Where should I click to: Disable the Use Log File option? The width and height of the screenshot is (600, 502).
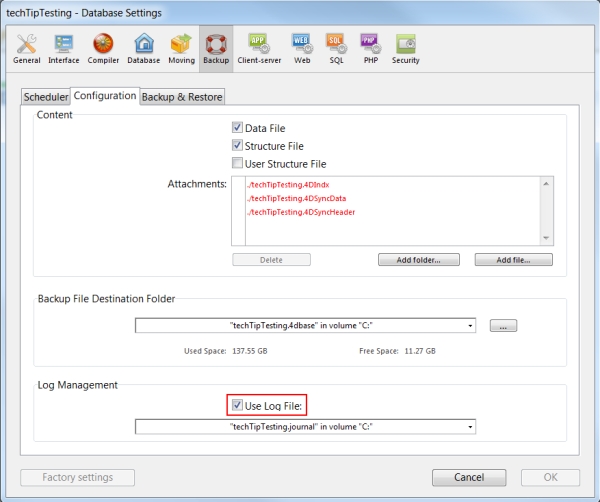point(238,405)
